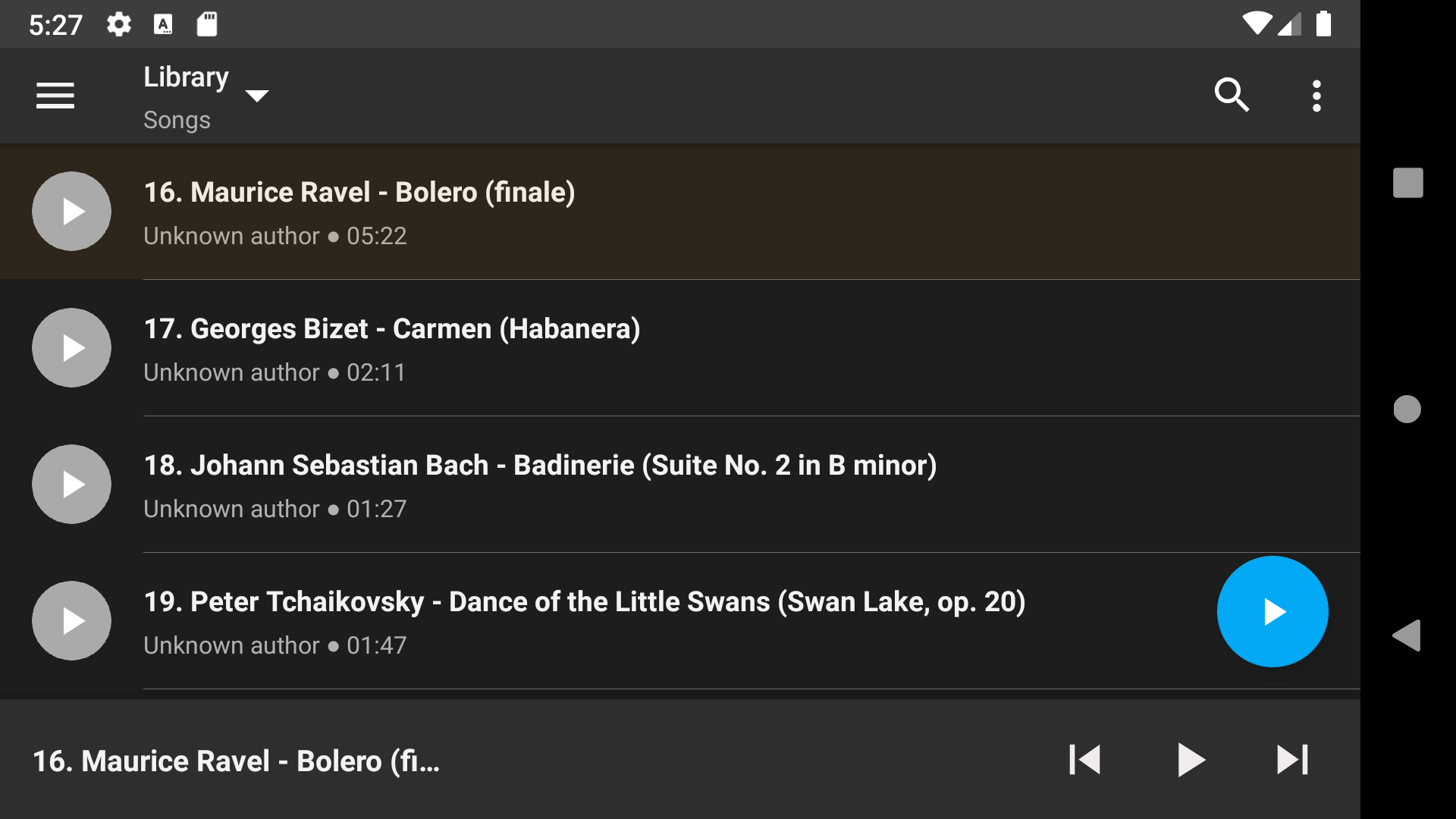Tap the play icon for Bach's Badinerie

point(71,484)
